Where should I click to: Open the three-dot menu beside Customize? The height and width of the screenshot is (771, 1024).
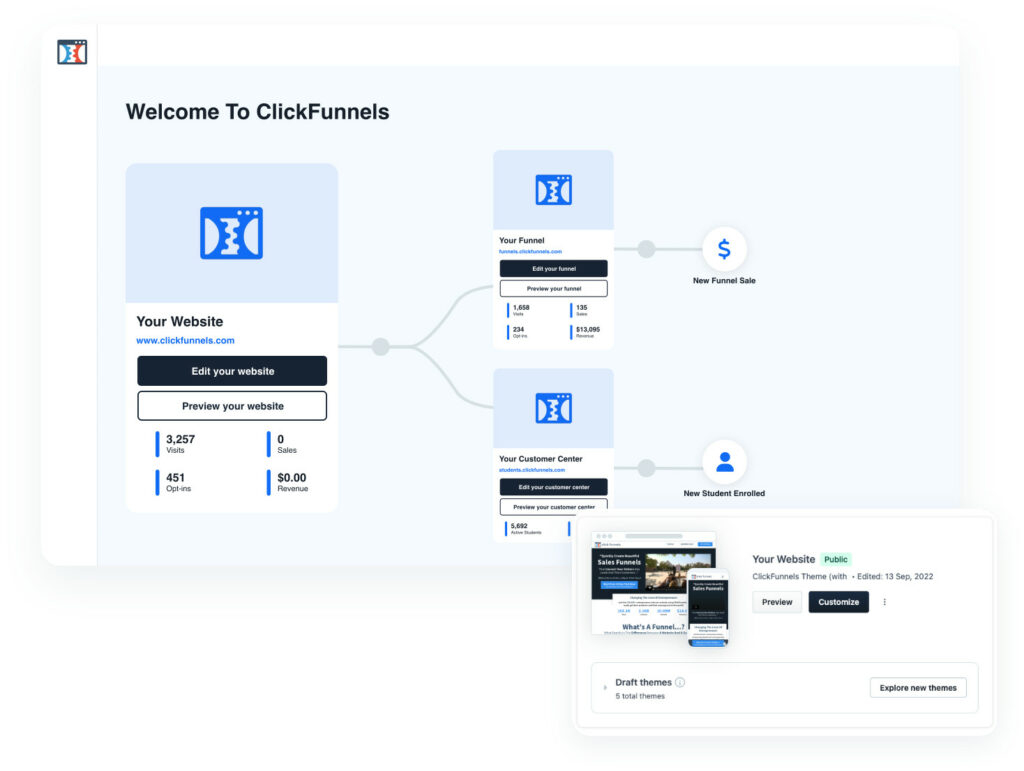click(x=884, y=602)
